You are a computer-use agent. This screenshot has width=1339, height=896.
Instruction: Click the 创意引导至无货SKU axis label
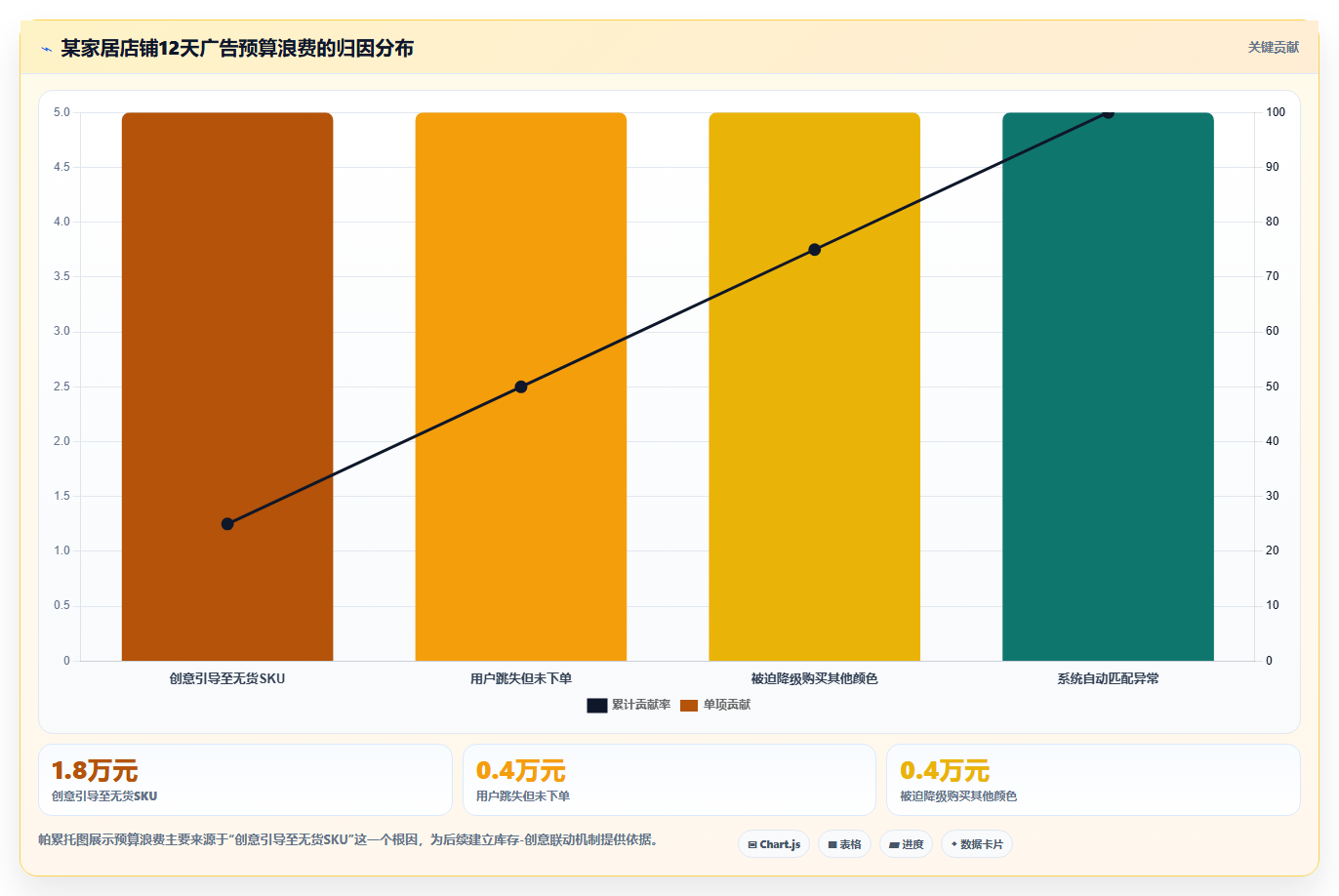pos(227,678)
